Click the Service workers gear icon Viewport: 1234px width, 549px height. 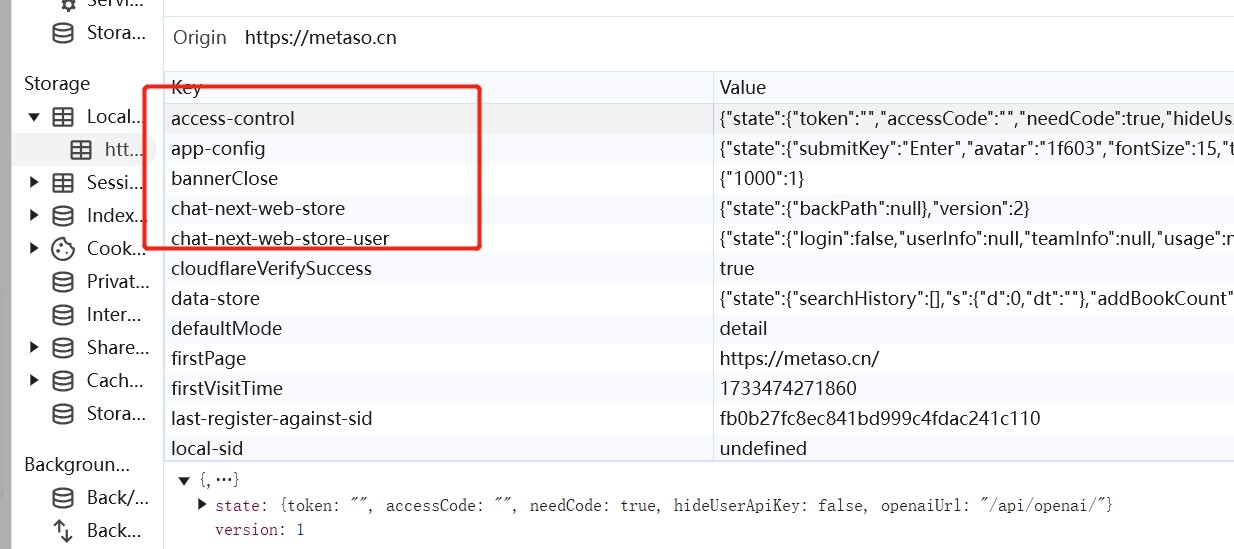click(x=68, y=4)
